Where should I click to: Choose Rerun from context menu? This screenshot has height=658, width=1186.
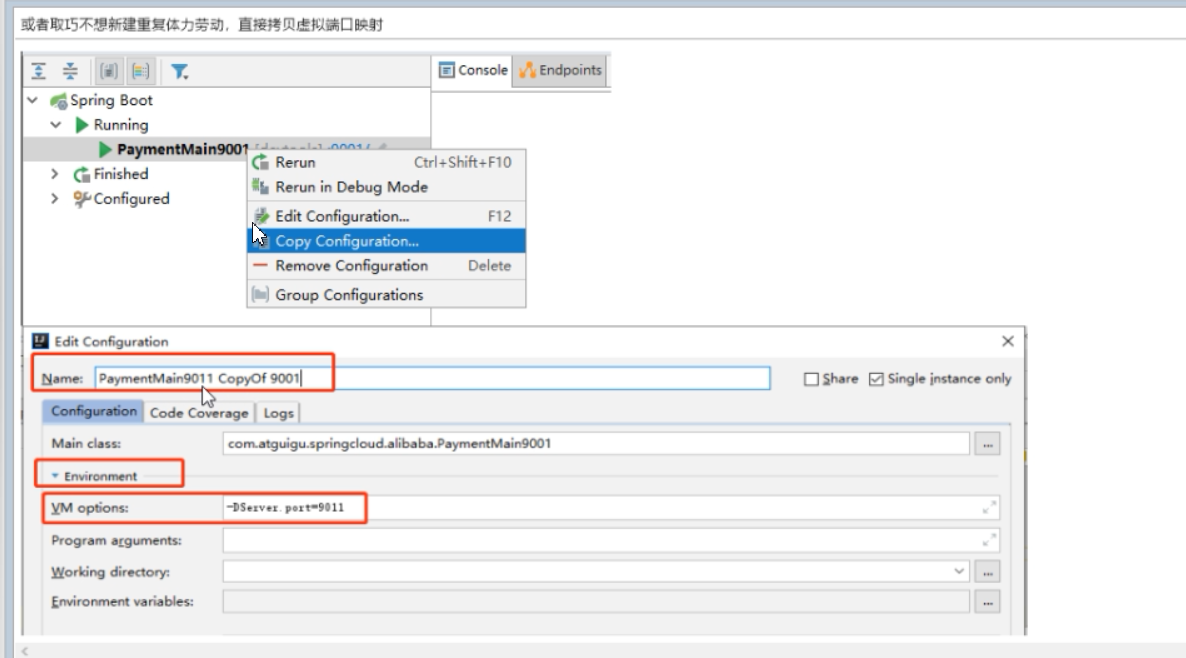point(386,162)
